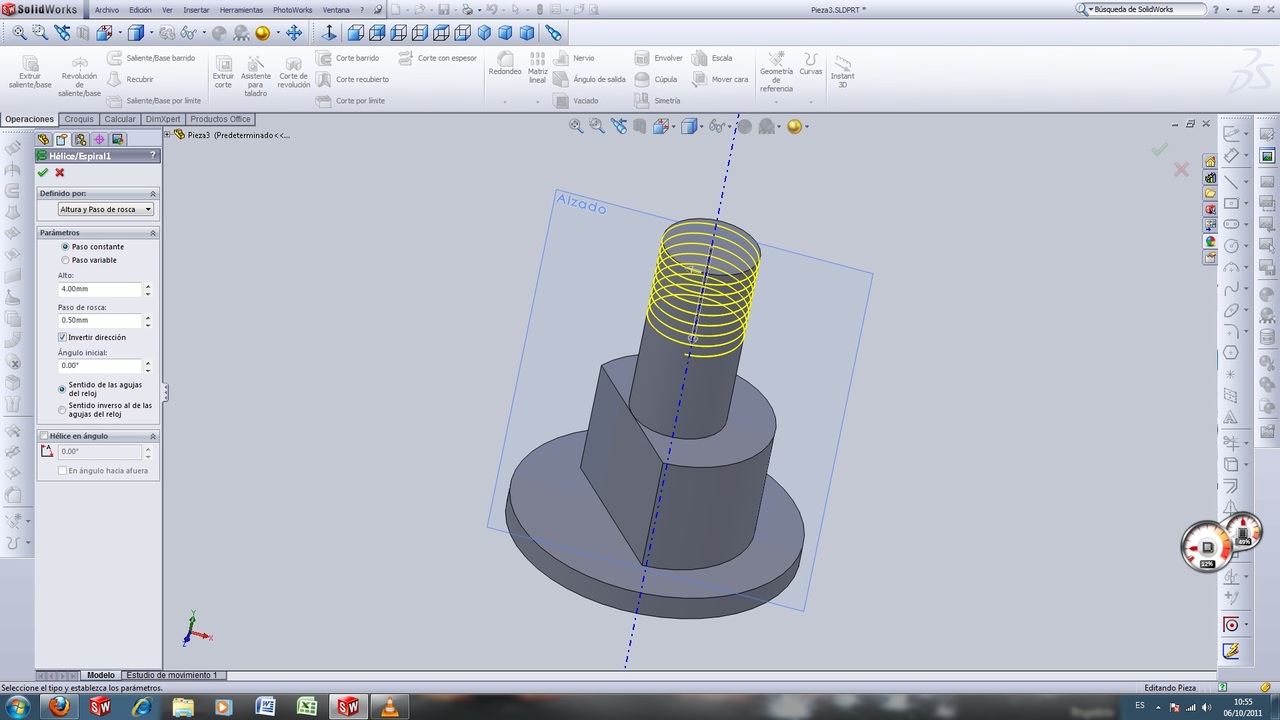Click the Redondeo fillet tool
The width and height of the screenshot is (1280, 720).
pos(505,64)
